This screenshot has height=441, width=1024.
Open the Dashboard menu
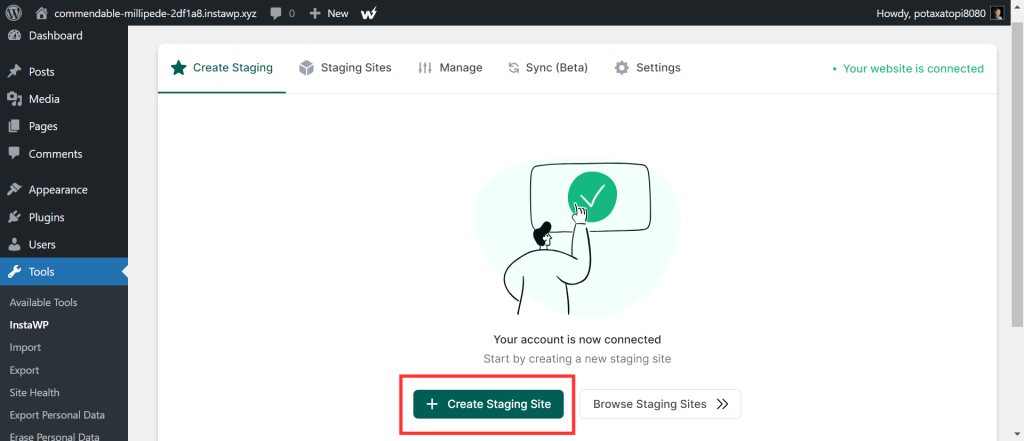64,36
